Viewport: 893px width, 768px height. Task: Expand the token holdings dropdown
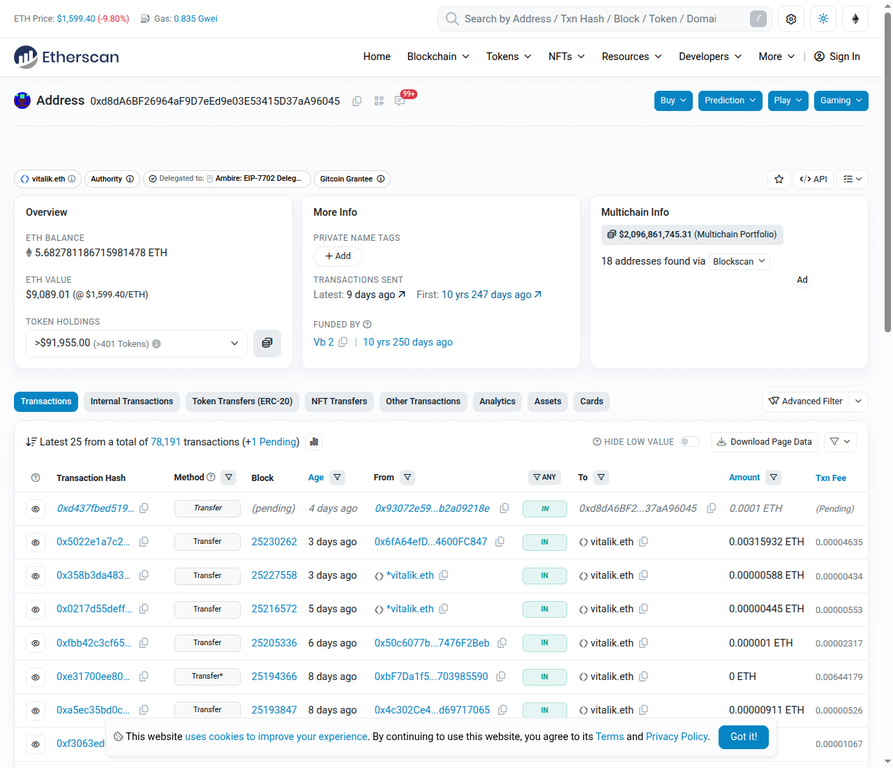pyautogui.click(x=137, y=343)
